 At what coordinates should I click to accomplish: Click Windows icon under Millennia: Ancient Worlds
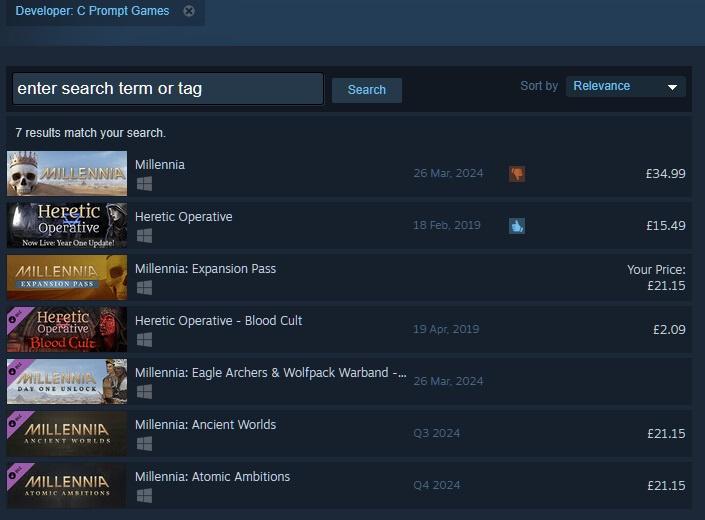tap(144, 444)
